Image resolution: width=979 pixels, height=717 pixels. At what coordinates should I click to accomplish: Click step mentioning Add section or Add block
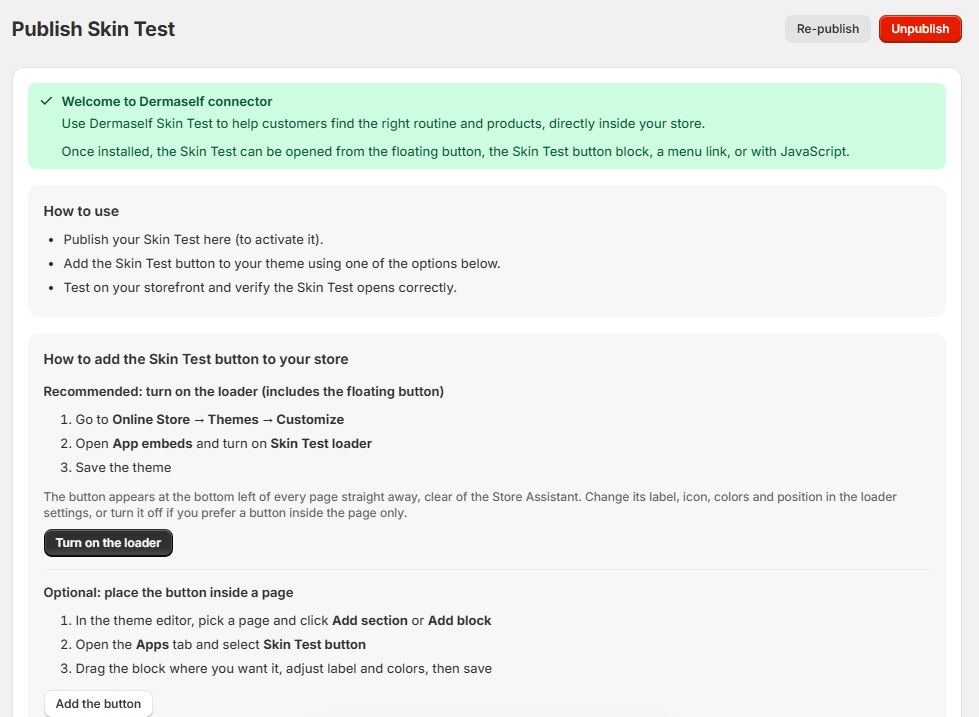(x=283, y=621)
